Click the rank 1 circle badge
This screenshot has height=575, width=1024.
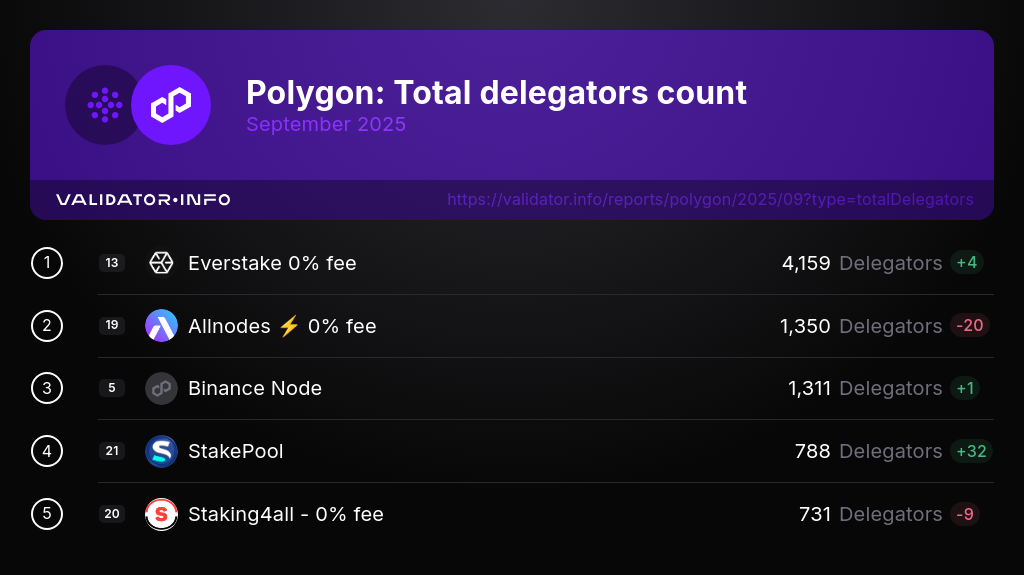tap(47, 263)
